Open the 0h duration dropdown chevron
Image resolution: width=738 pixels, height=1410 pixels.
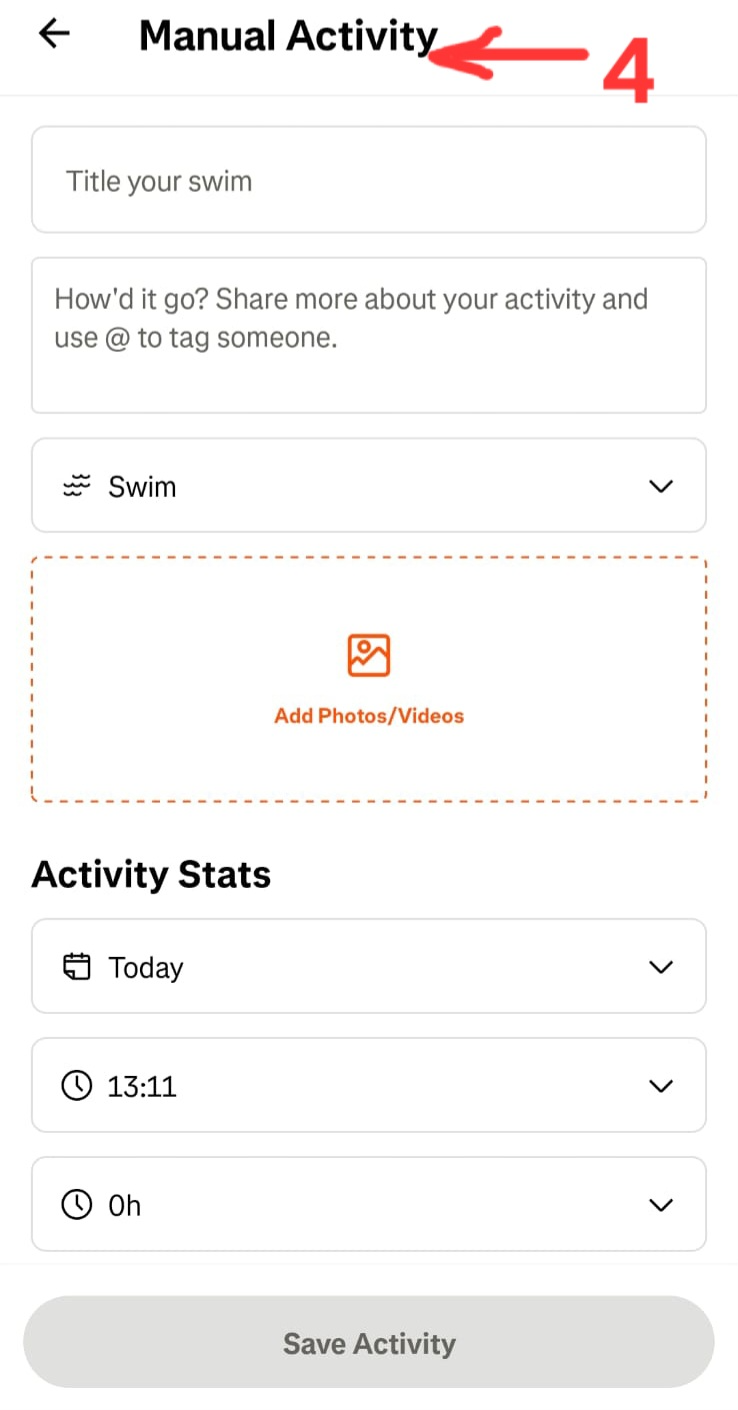(x=661, y=1205)
